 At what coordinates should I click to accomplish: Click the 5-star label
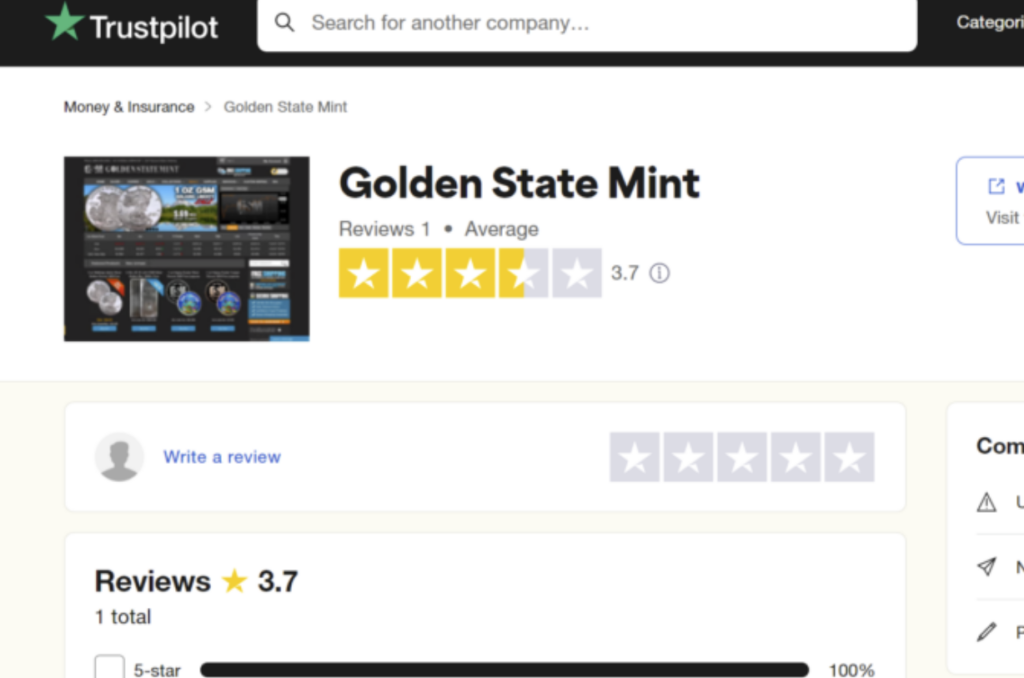click(157, 670)
